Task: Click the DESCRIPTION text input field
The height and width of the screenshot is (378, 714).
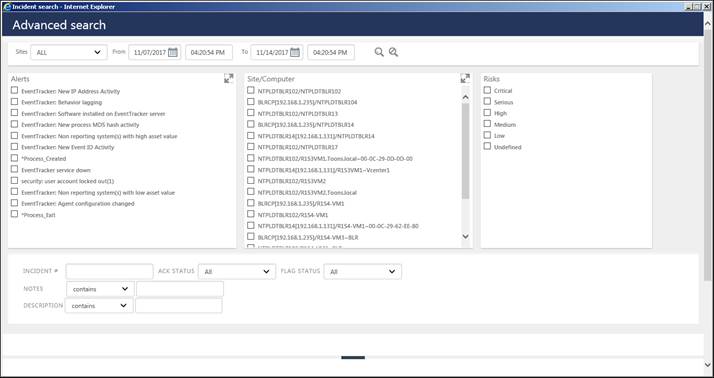Action: tap(178, 306)
